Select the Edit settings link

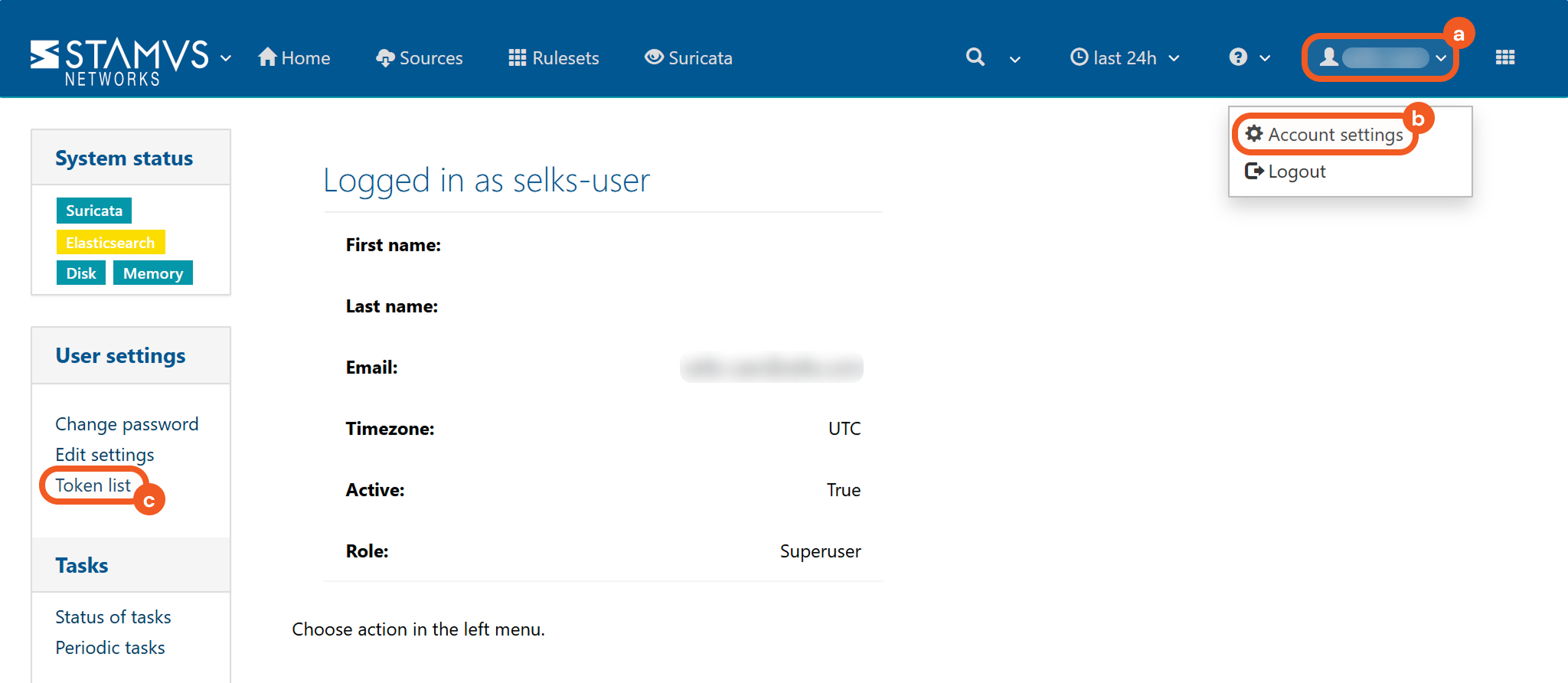[105, 455]
